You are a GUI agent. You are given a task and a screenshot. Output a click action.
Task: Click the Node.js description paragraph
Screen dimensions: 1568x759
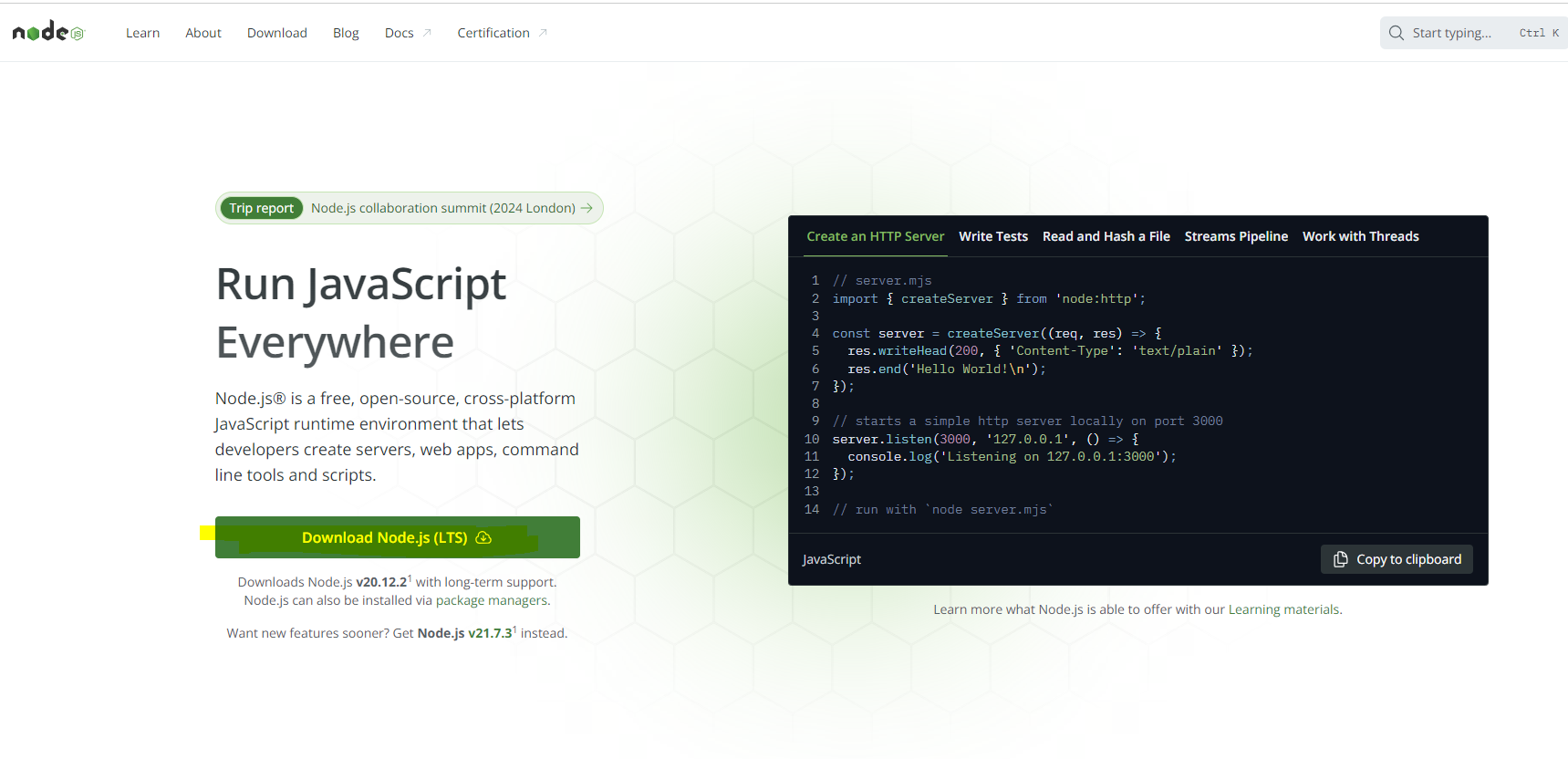coord(397,437)
